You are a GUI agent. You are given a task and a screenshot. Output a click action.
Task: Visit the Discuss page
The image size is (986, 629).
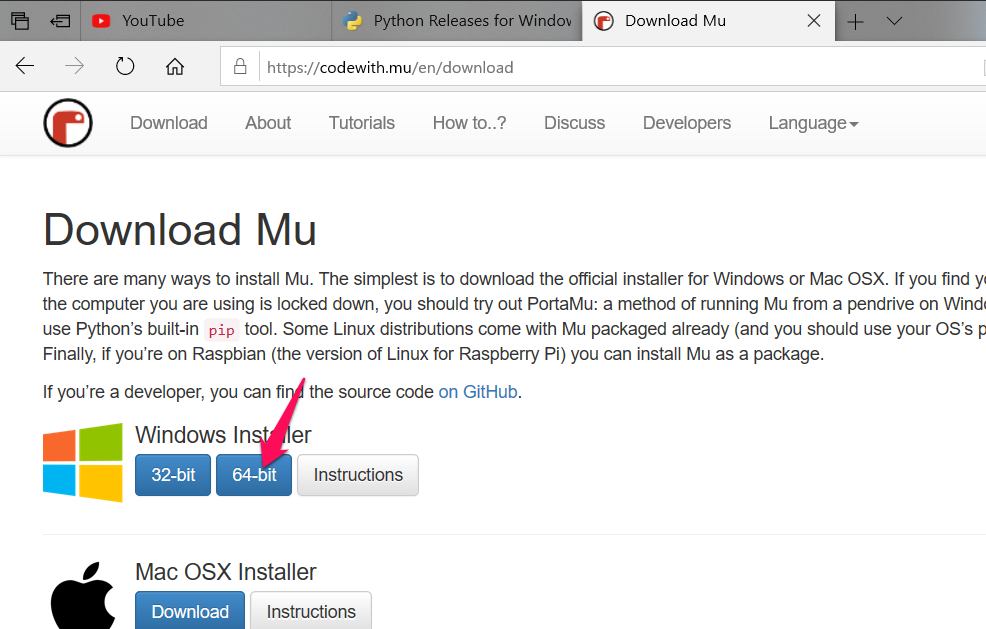[574, 123]
